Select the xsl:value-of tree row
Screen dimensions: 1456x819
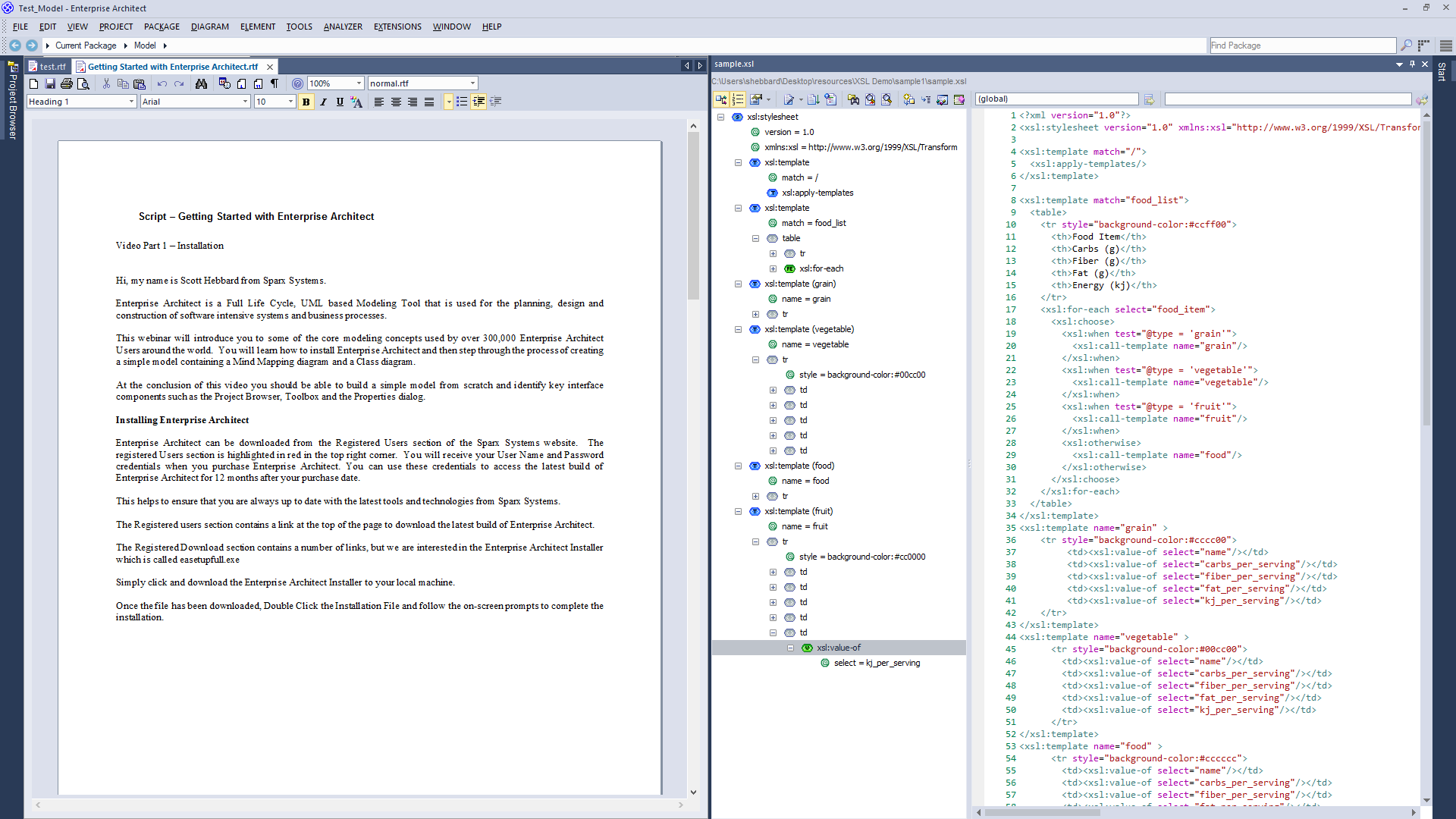click(x=839, y=648)
